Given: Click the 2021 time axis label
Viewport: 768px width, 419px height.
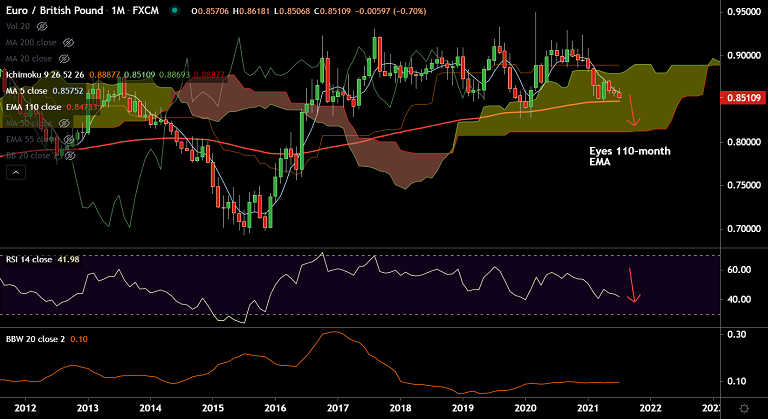Looking at the screenshot, I should (x=588, y=408).
